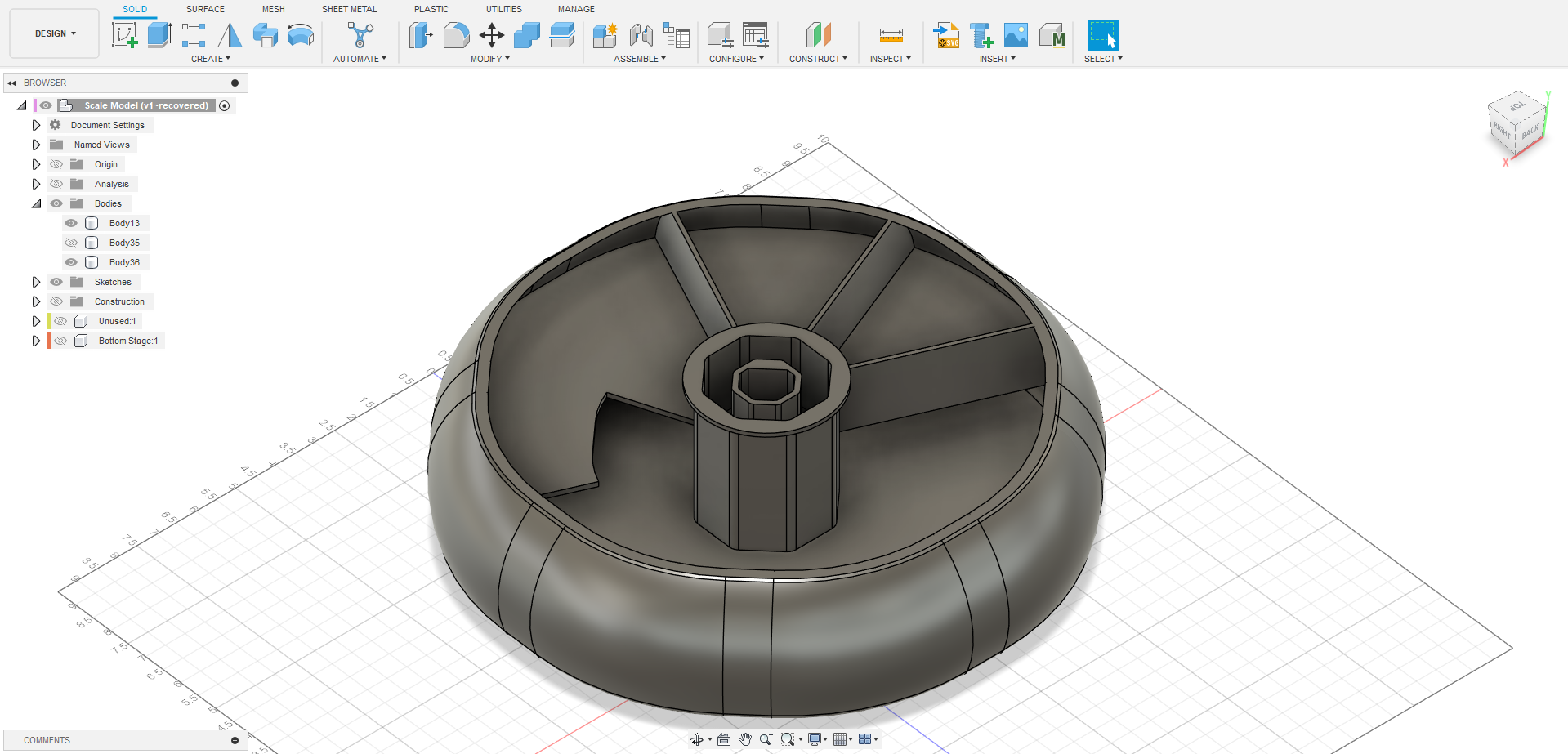
Task: Expand Named Views node
Action: pos(36,145)
